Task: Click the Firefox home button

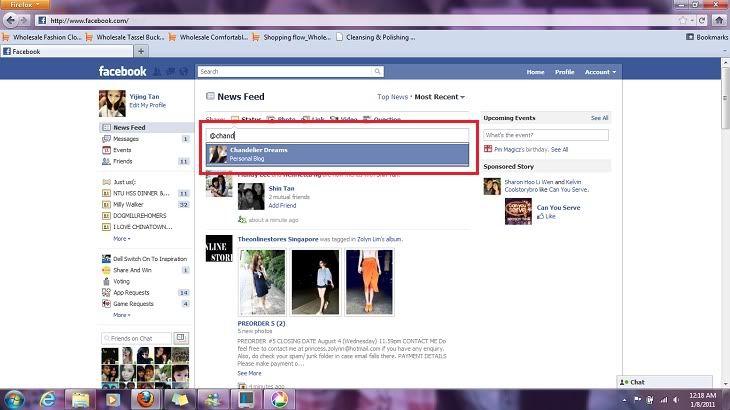Action: click(x=720, y=20)
